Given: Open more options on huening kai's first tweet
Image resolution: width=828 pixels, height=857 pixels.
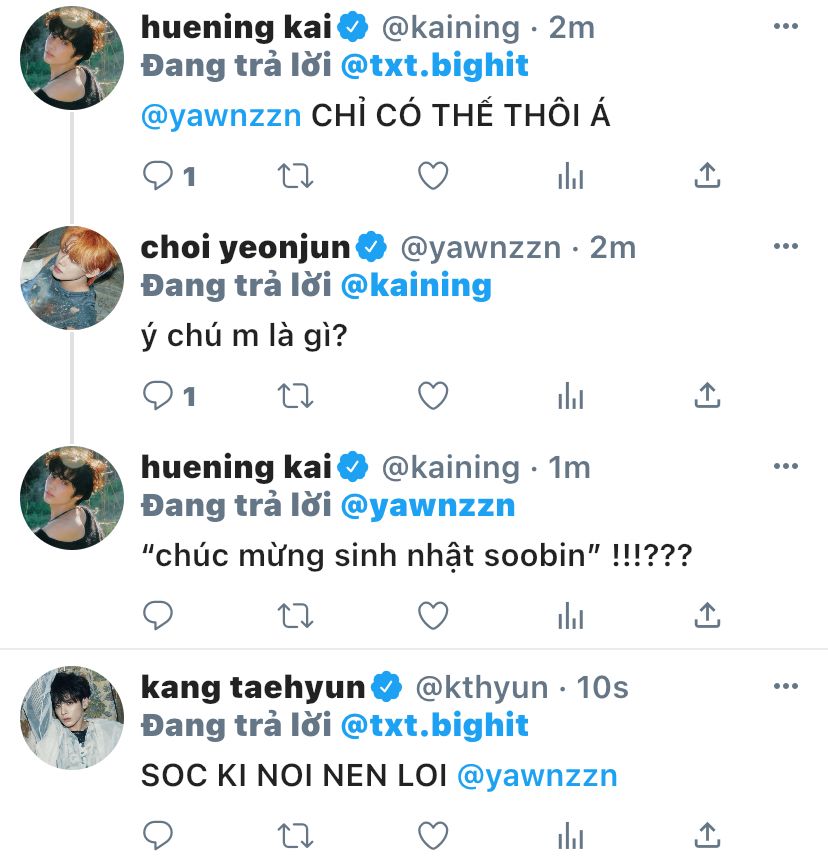Looking at the screenshot, I should pyautogui.click(x=787, y=27).
